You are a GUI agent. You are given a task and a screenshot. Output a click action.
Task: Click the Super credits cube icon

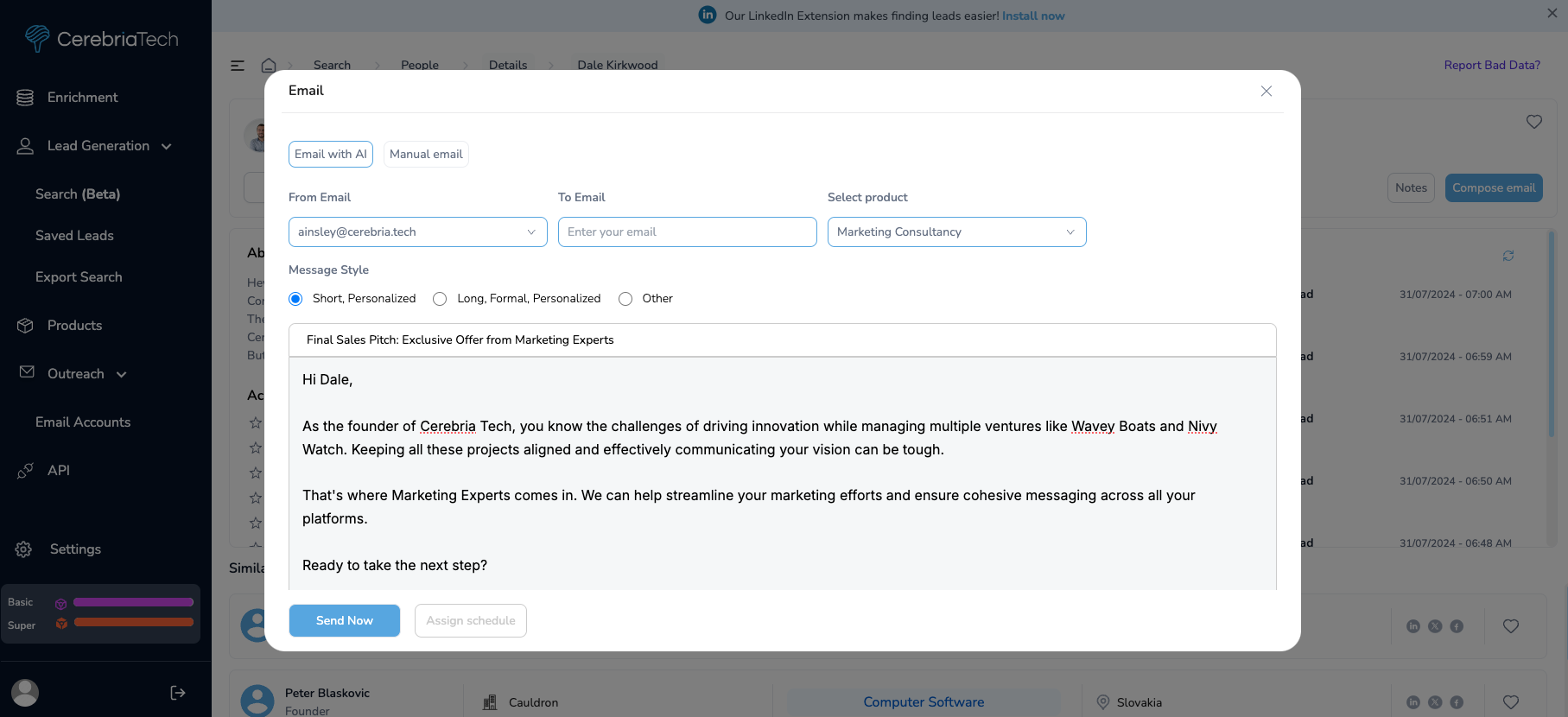[x=61, y=623]
